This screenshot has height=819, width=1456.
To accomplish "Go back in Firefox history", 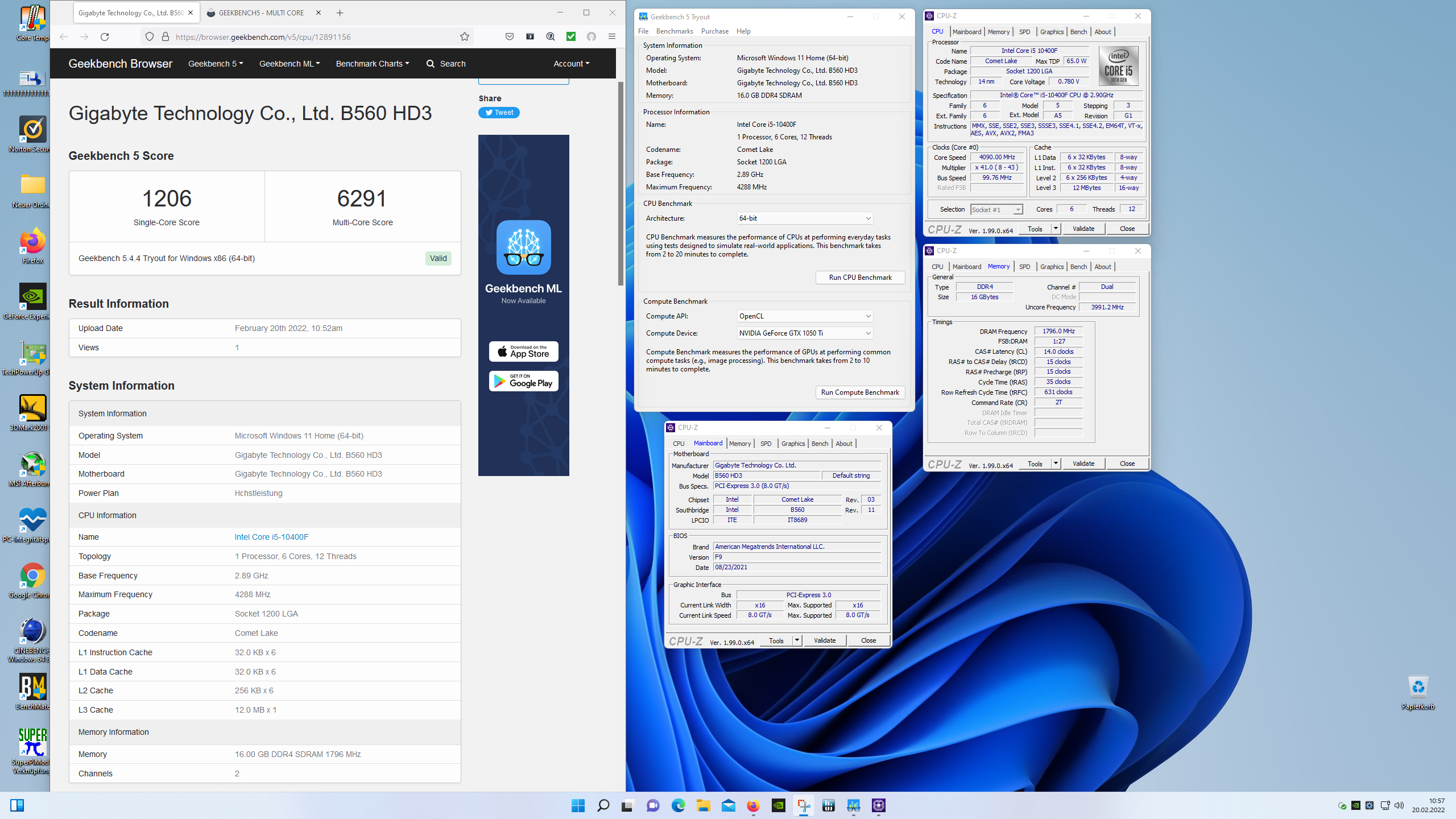I will click(64, 37).
